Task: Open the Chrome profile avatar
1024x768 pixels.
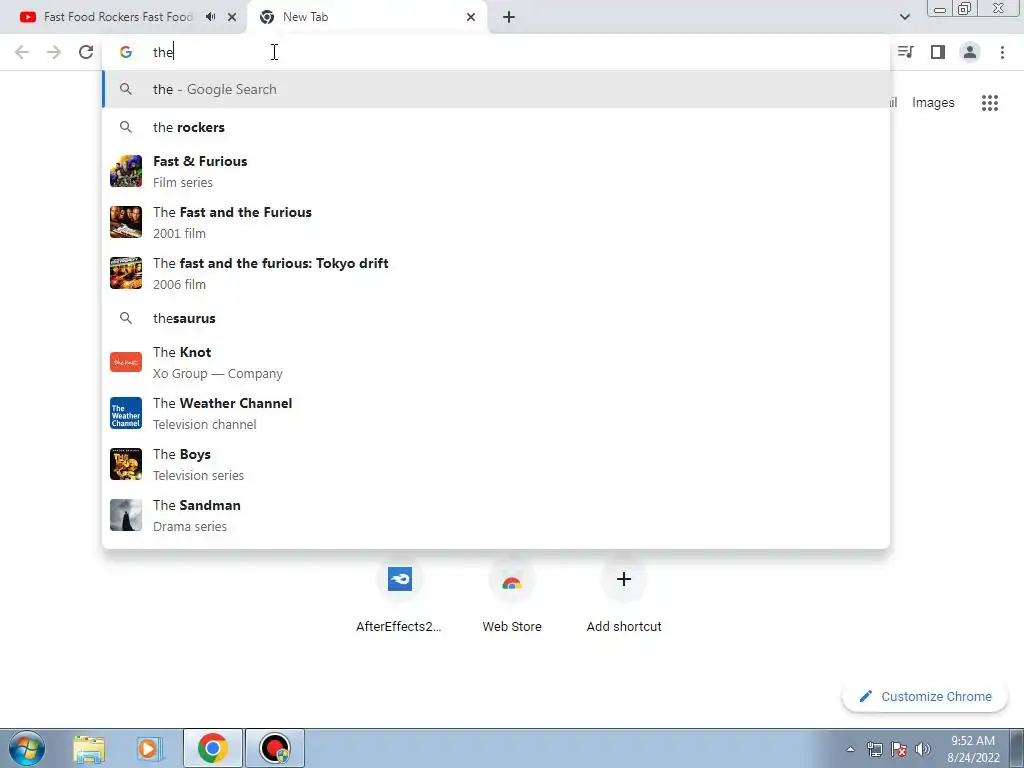Action: pos(970,52)
